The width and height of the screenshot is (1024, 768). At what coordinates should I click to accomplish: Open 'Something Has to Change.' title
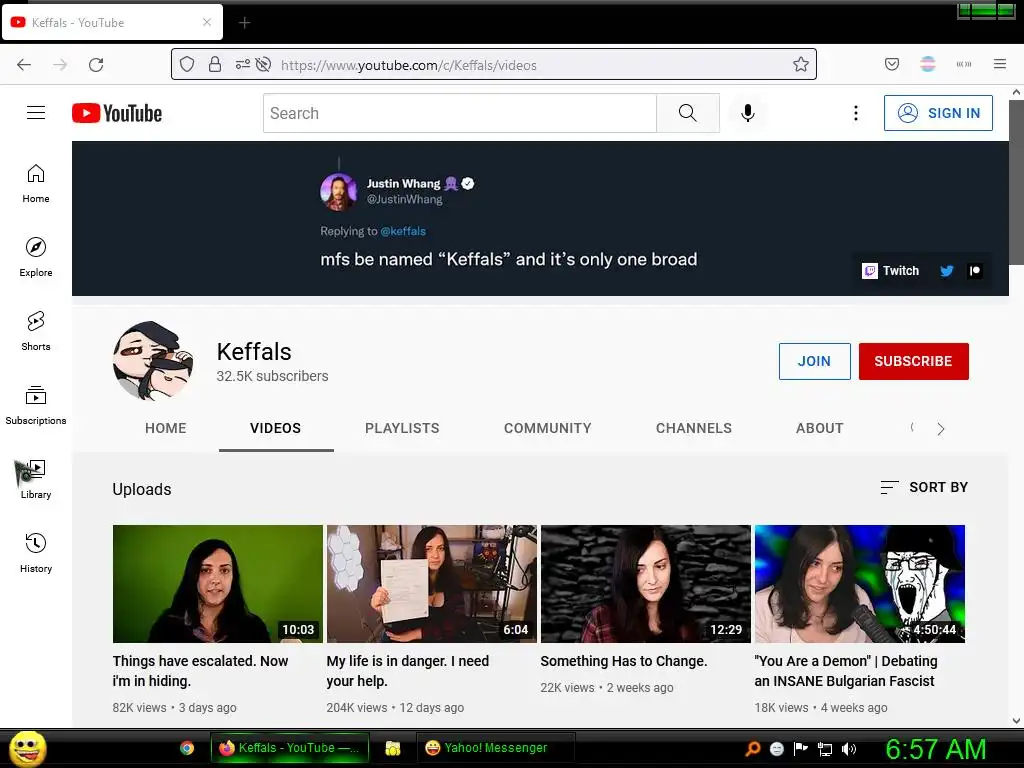coord(624,661)
